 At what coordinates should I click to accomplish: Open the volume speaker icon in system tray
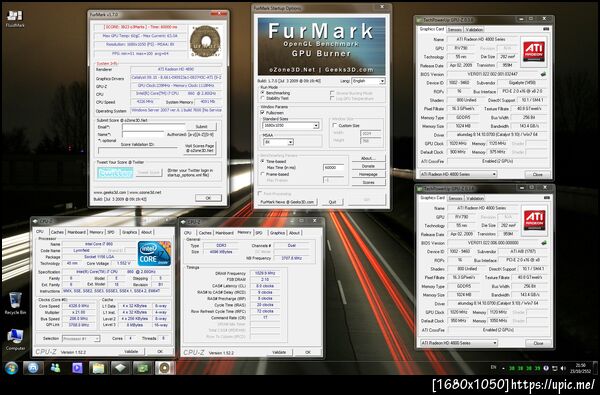click(563, 368)
